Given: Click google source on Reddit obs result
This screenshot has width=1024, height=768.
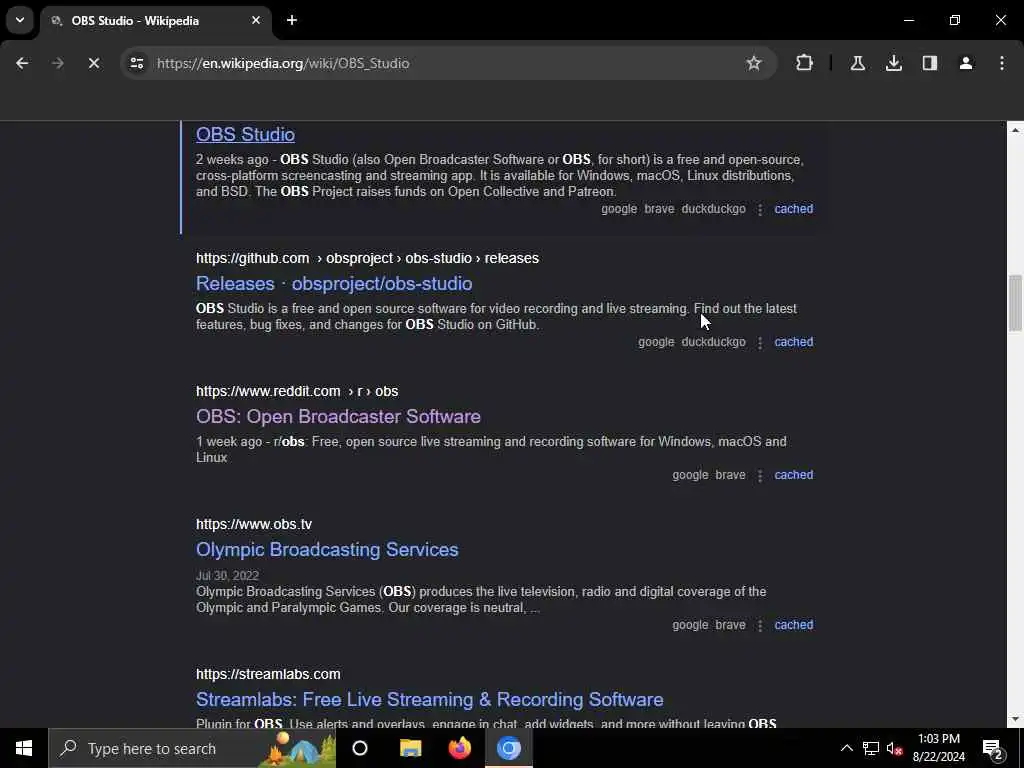Looking at the screenshot, I should click(690, 475).
